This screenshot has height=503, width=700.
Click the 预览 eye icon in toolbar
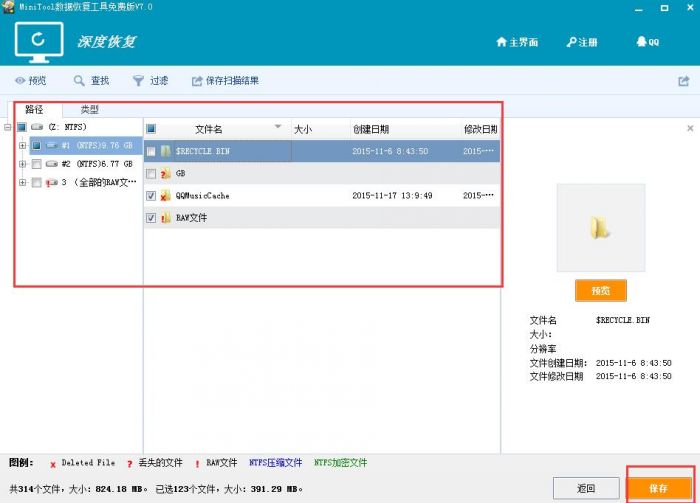click(20, 81)
